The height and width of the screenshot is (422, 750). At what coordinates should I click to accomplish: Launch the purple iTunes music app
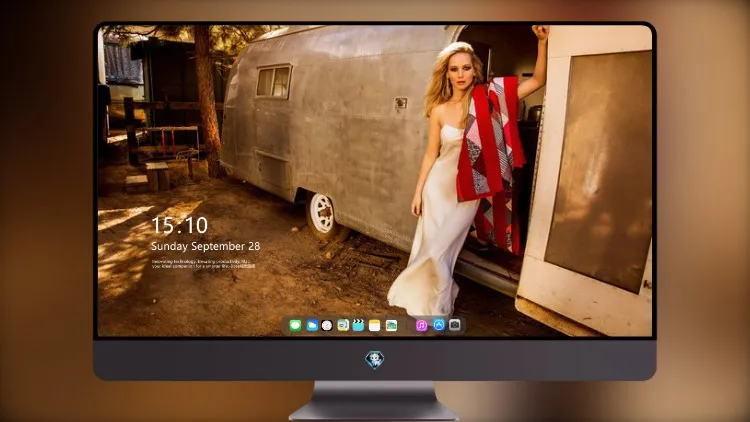click(421, 325)
